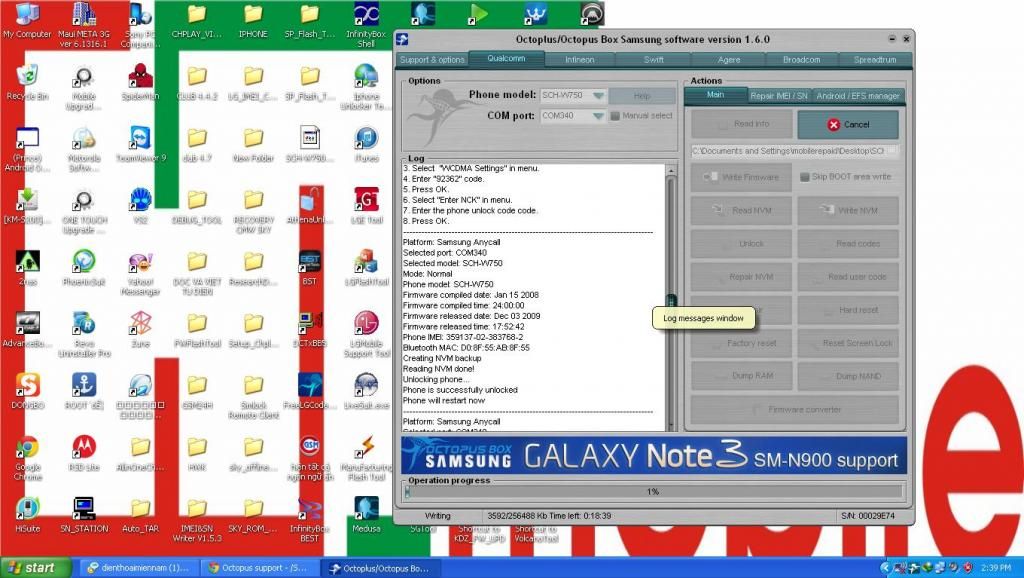Click the Log window vertical scrollbar
Screen dimensions: 1024x578
tap(671, 297)
